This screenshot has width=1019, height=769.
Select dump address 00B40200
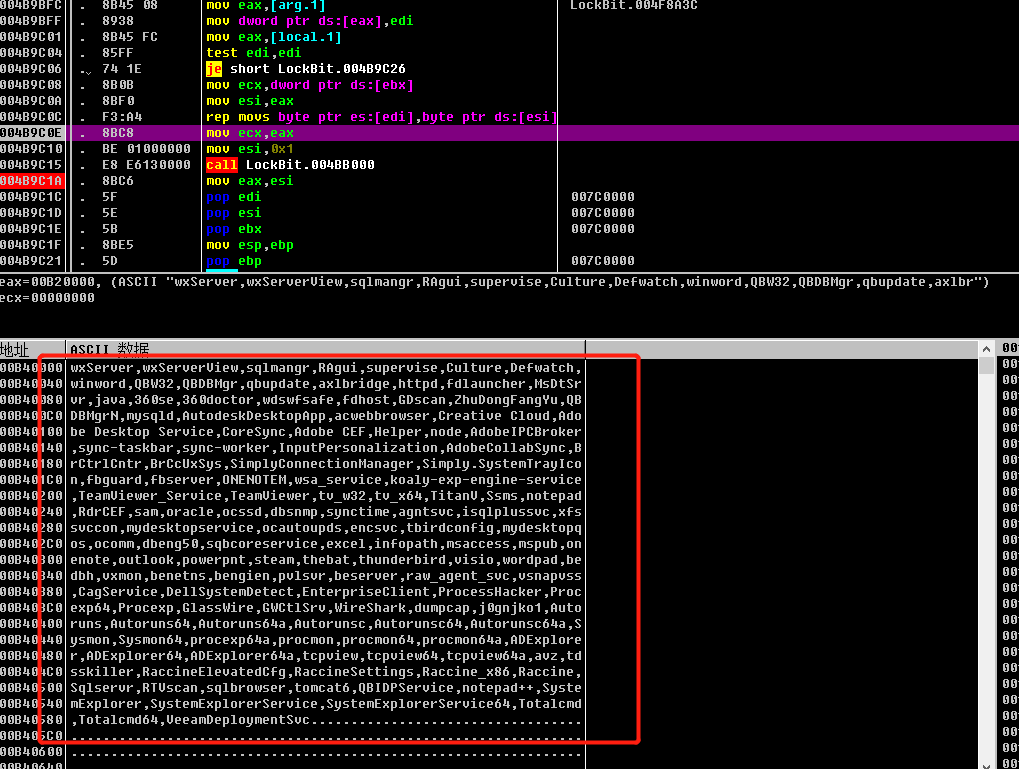pos(32,495)
